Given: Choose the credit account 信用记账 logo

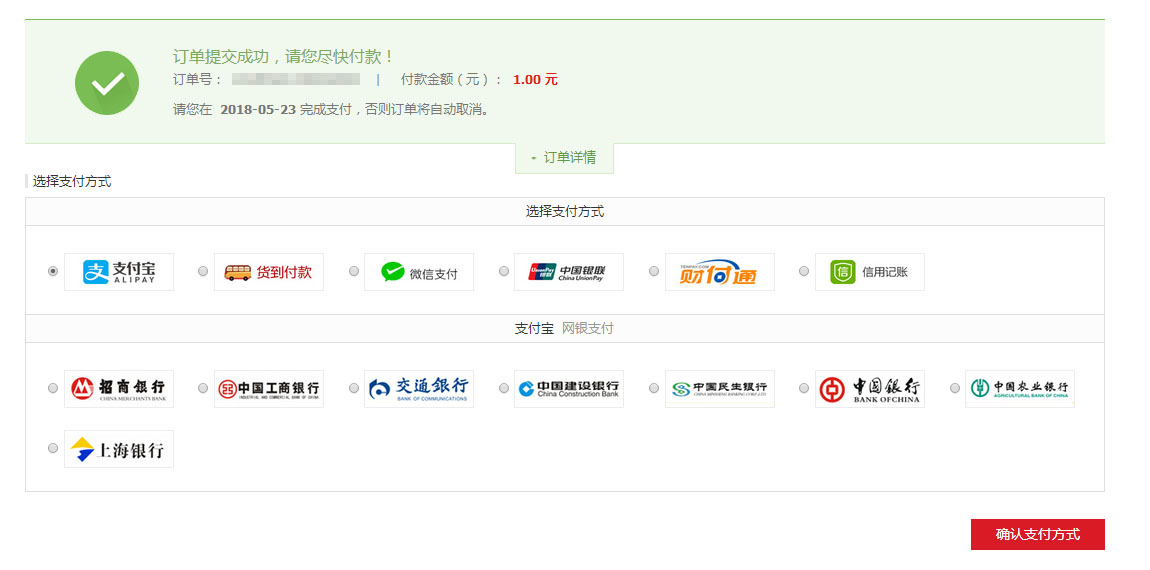Looking at the screenshot, I should click(870, 271).
